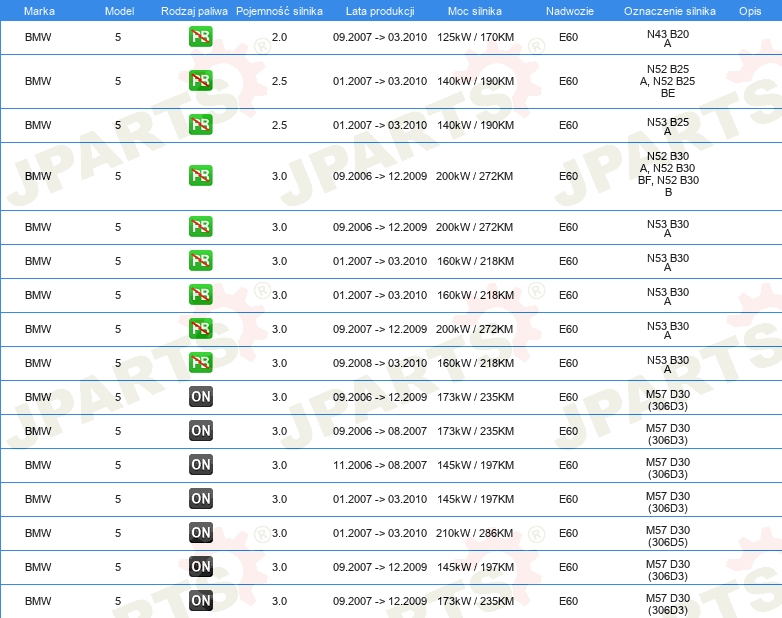Click petrol icon for N53 B30, 09.2006 -> 12.2009
782x618 pixels.
coord(200,226)
